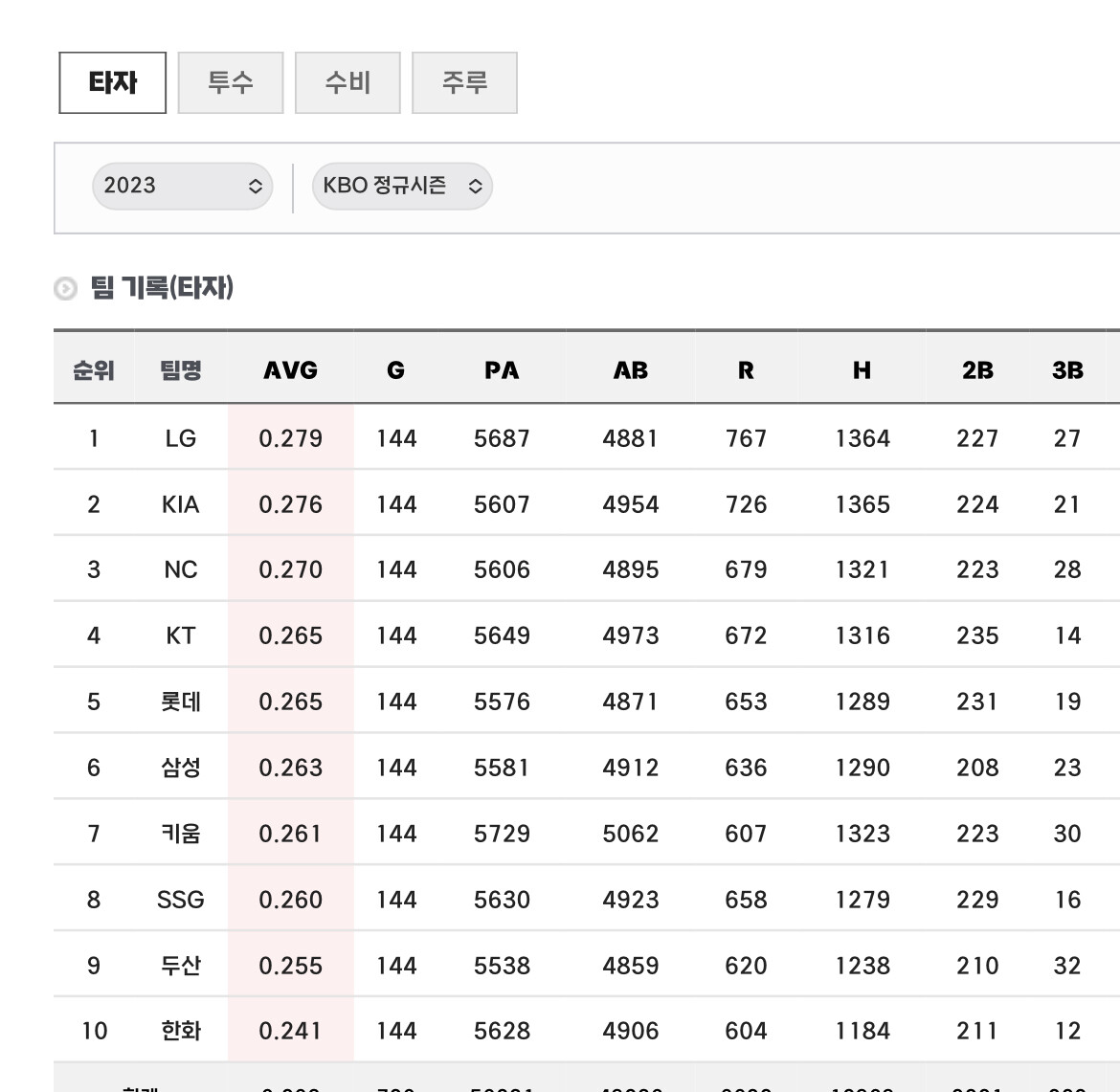Switch to the 타자 tab
The height and width of the screenshot is (1092, 1120).
pos(113,83)
